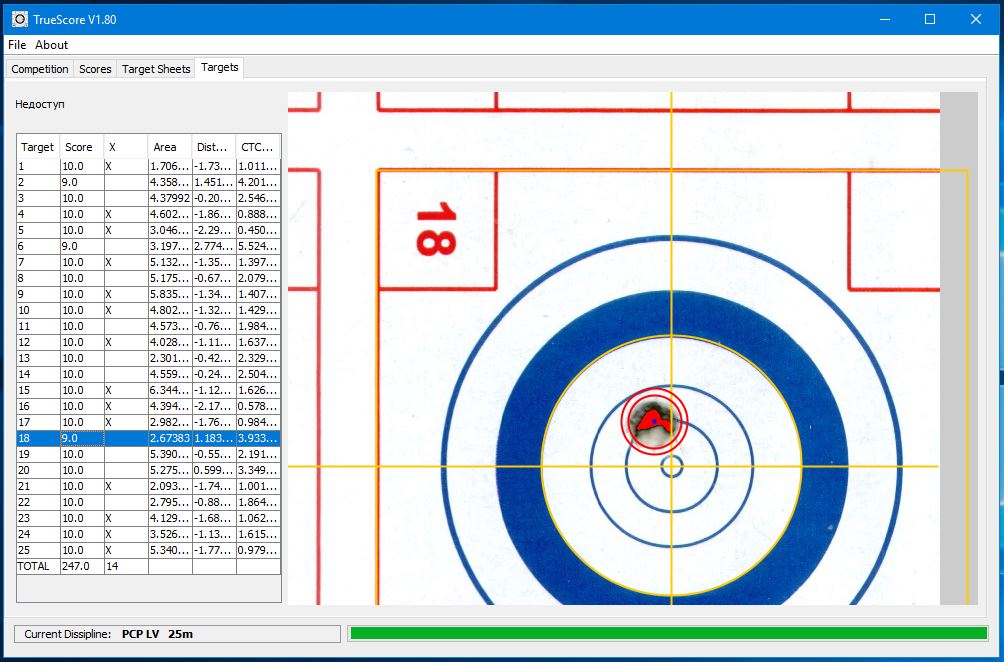Select the Targets tab
This screenshot has width=1004, height=662.
(219, 68)
